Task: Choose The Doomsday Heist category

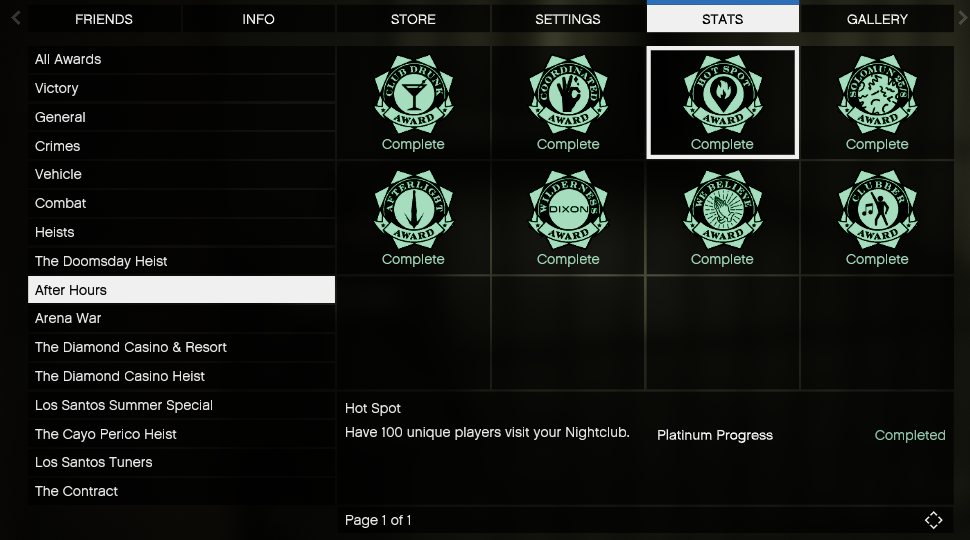Action: point(181,261)
